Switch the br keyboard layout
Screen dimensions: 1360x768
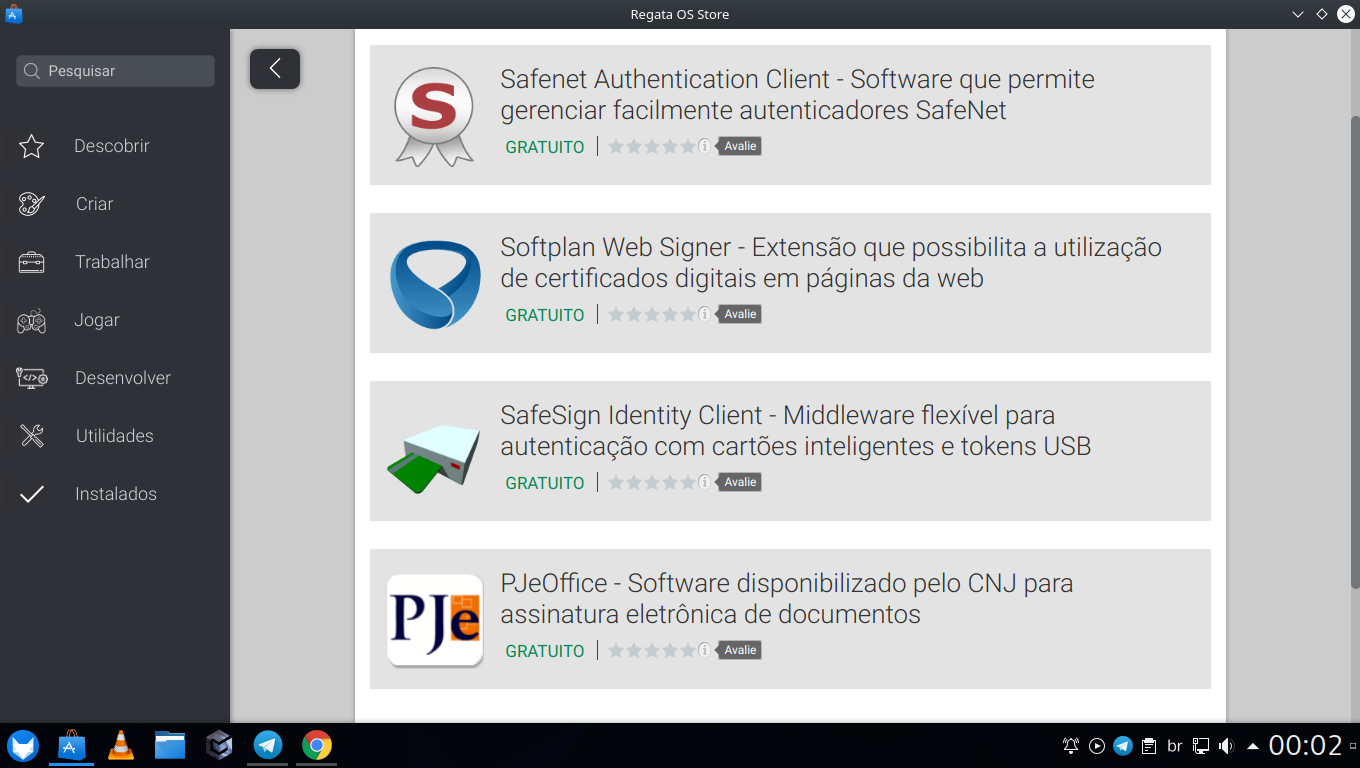click(x=1174, y=745)
